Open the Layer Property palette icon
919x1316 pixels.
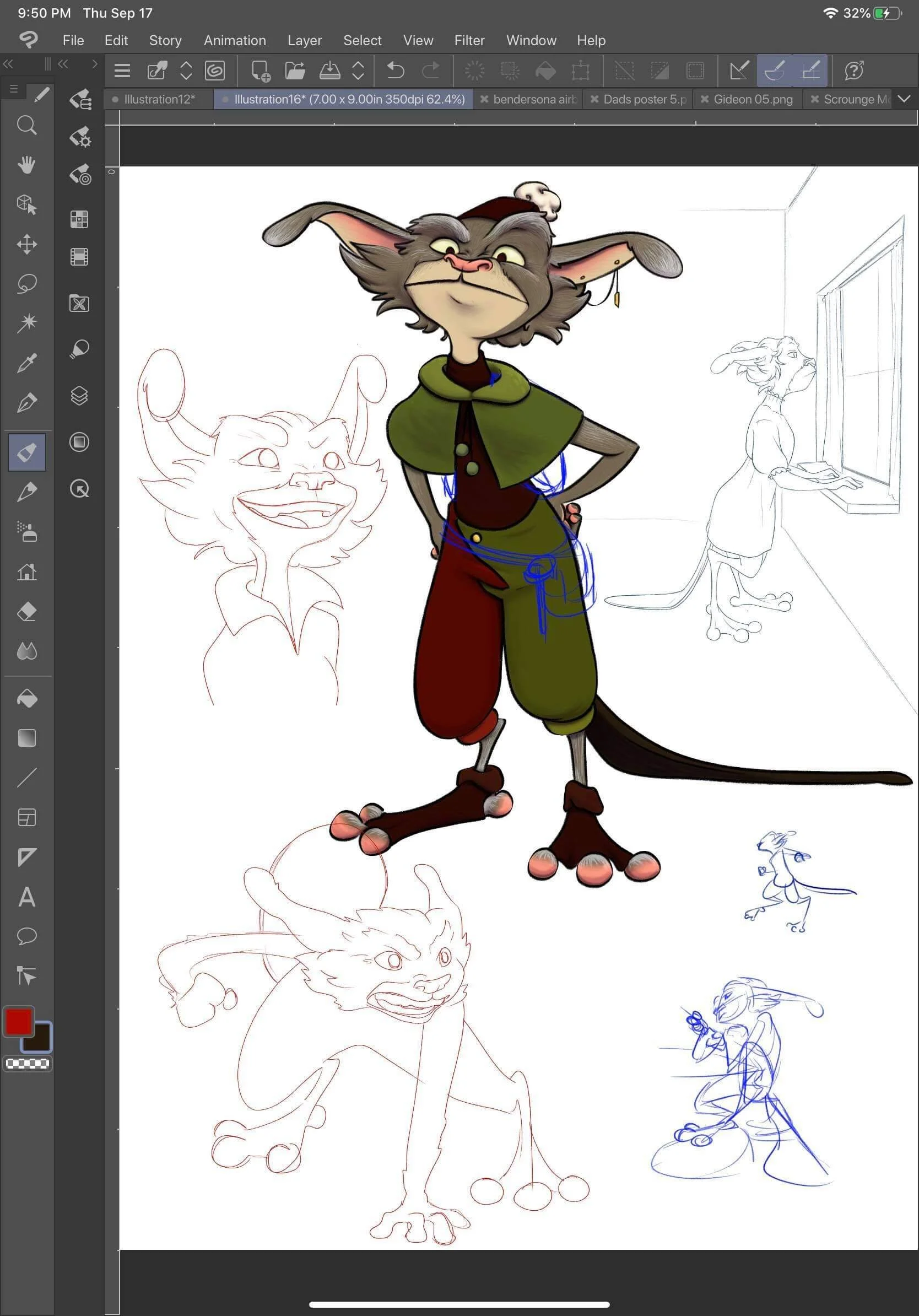79,442
